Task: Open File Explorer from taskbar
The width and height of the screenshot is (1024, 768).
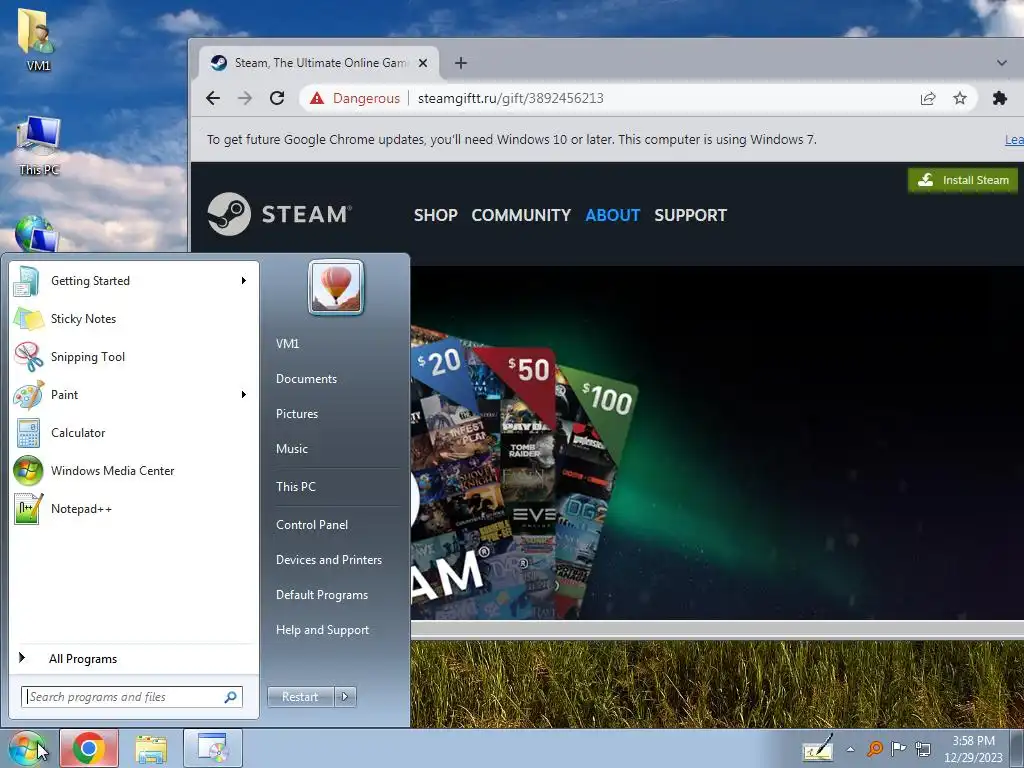Action: tap(151, 748)
